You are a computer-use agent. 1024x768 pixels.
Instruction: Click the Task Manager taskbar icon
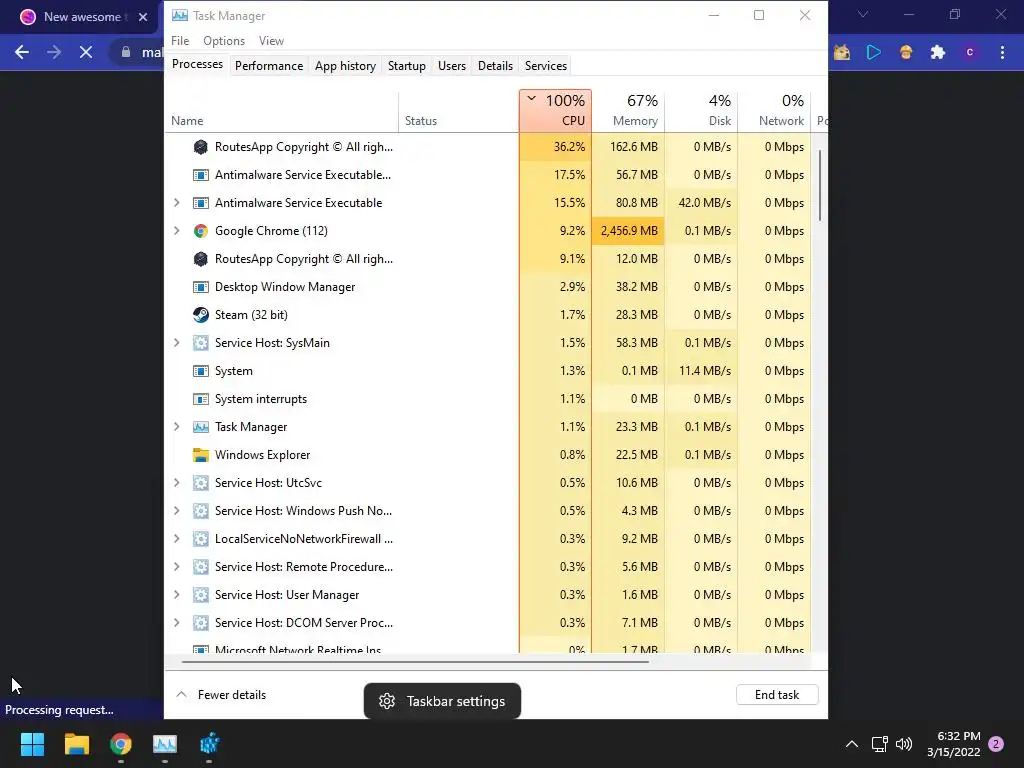coord(165,744)
